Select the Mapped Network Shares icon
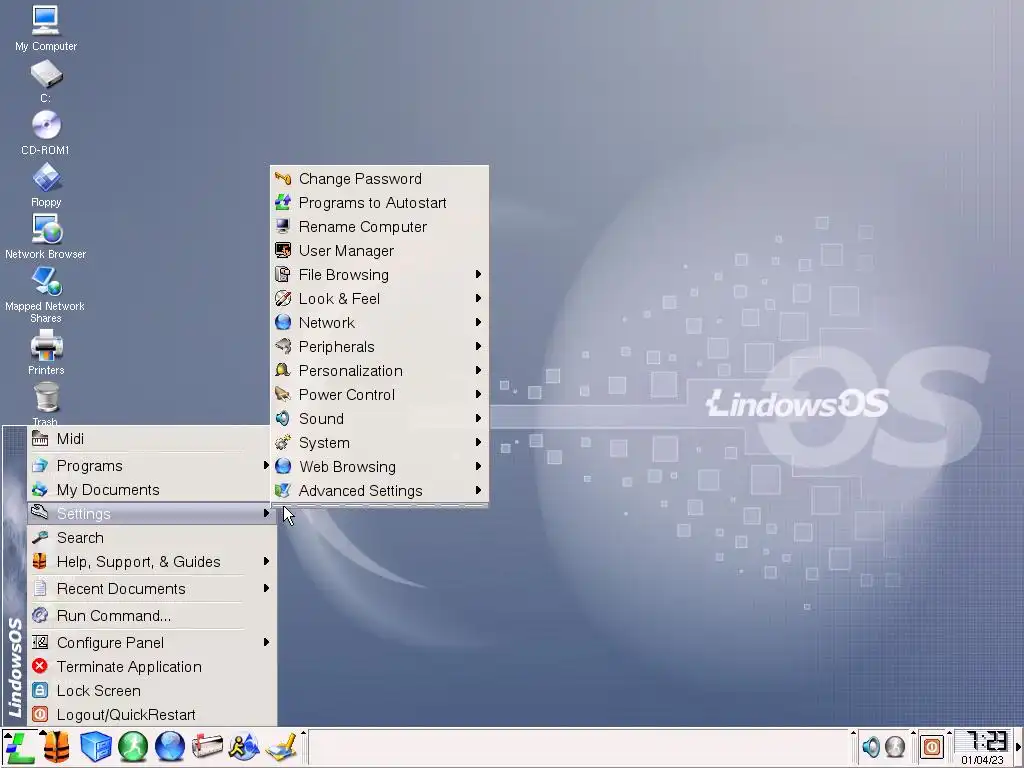The height and width of the screenshot is (768, 1024). [x=46, y=295]
